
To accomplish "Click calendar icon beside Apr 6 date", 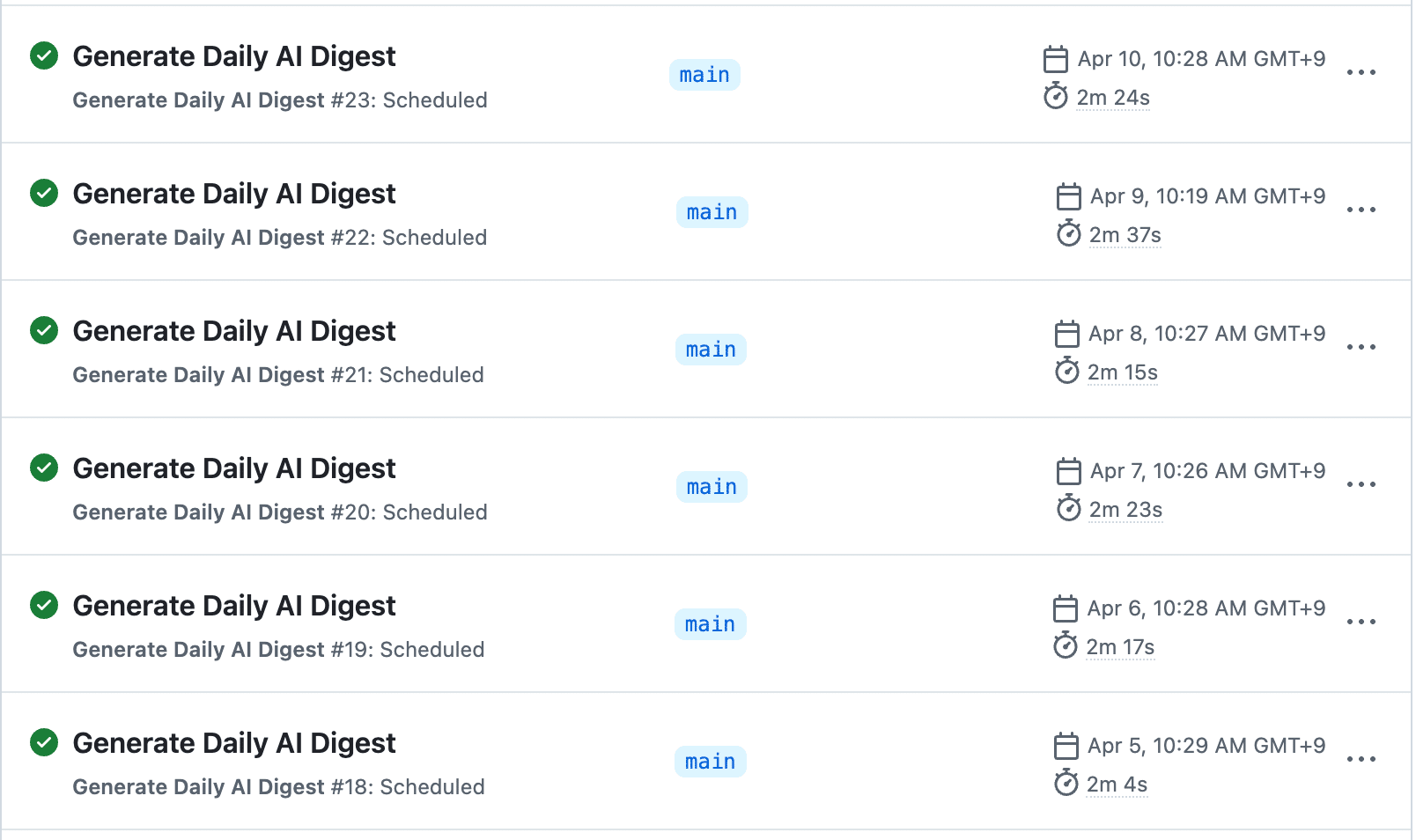I will 1066,608.
